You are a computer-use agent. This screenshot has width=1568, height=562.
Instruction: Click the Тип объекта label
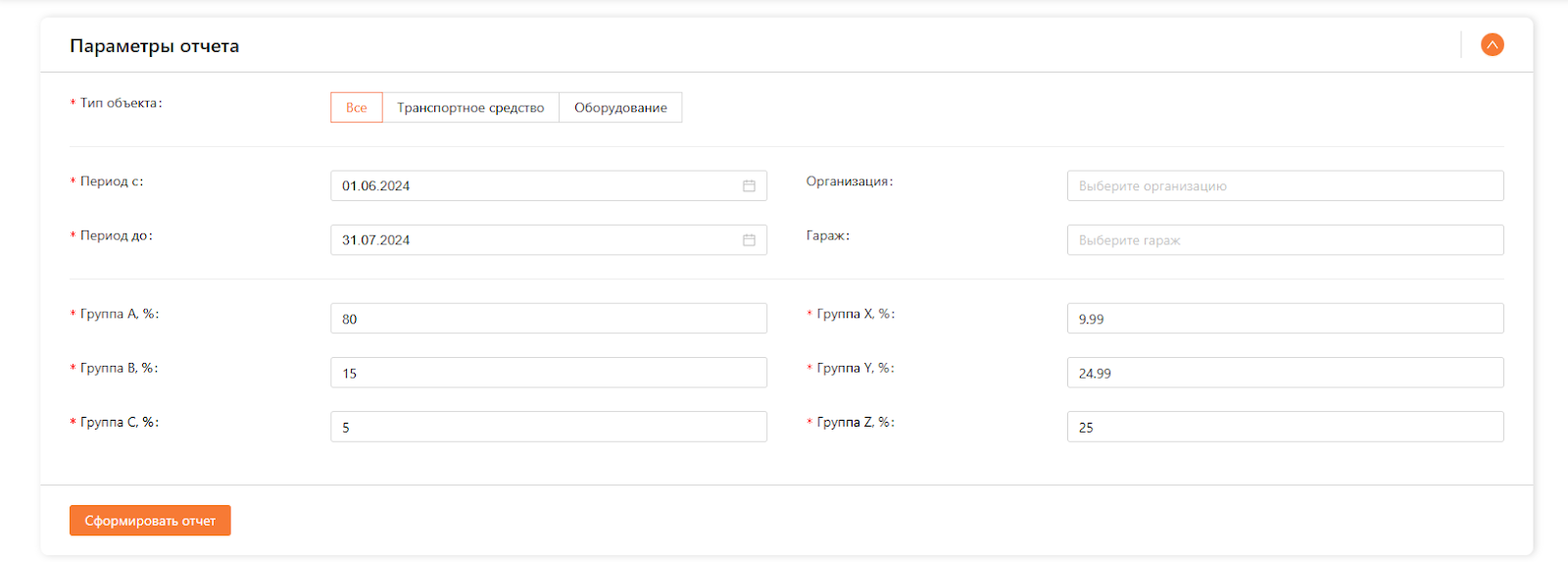tap(121, 103)
